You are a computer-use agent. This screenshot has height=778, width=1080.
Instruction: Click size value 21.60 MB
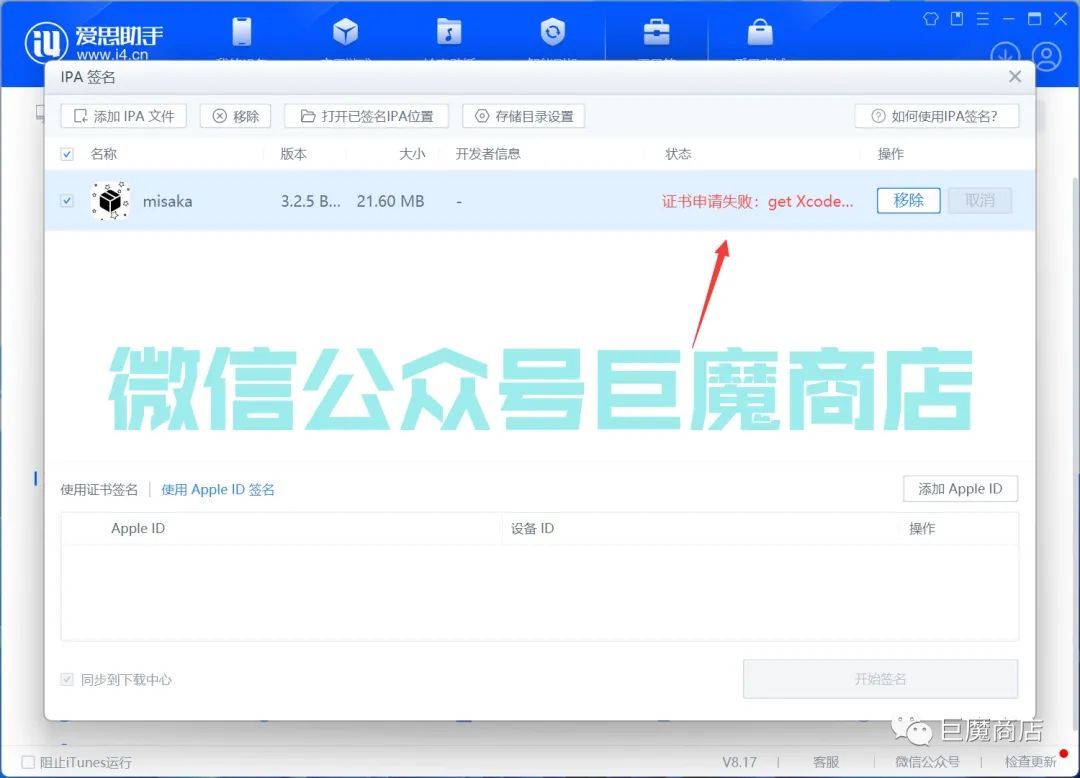[x=391, y=201]
